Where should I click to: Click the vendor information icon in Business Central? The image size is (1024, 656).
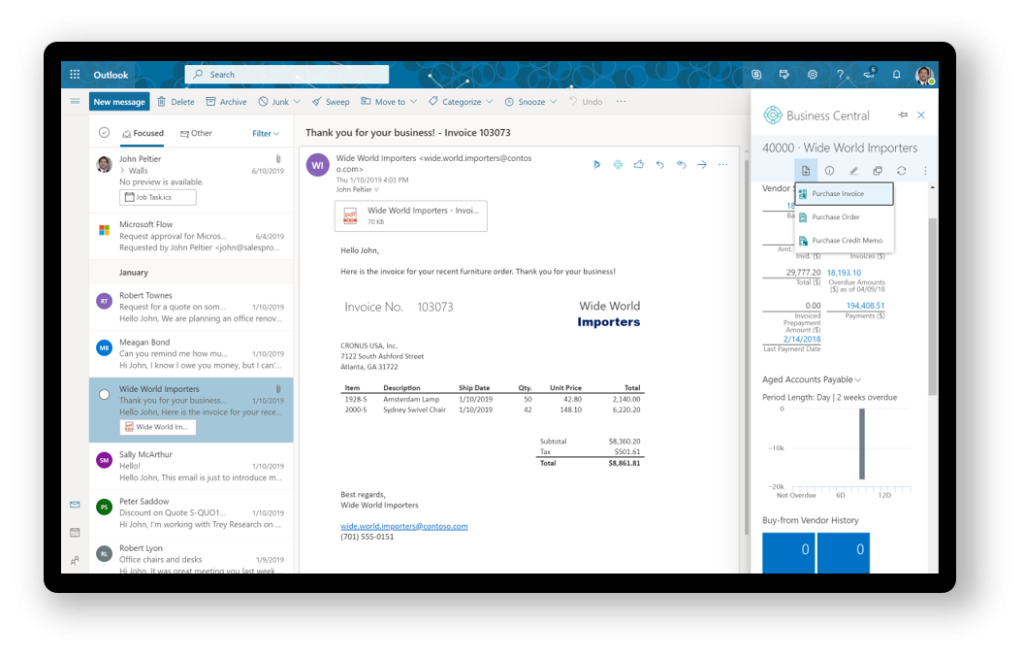pyautogui.click(x=829, y=171)
